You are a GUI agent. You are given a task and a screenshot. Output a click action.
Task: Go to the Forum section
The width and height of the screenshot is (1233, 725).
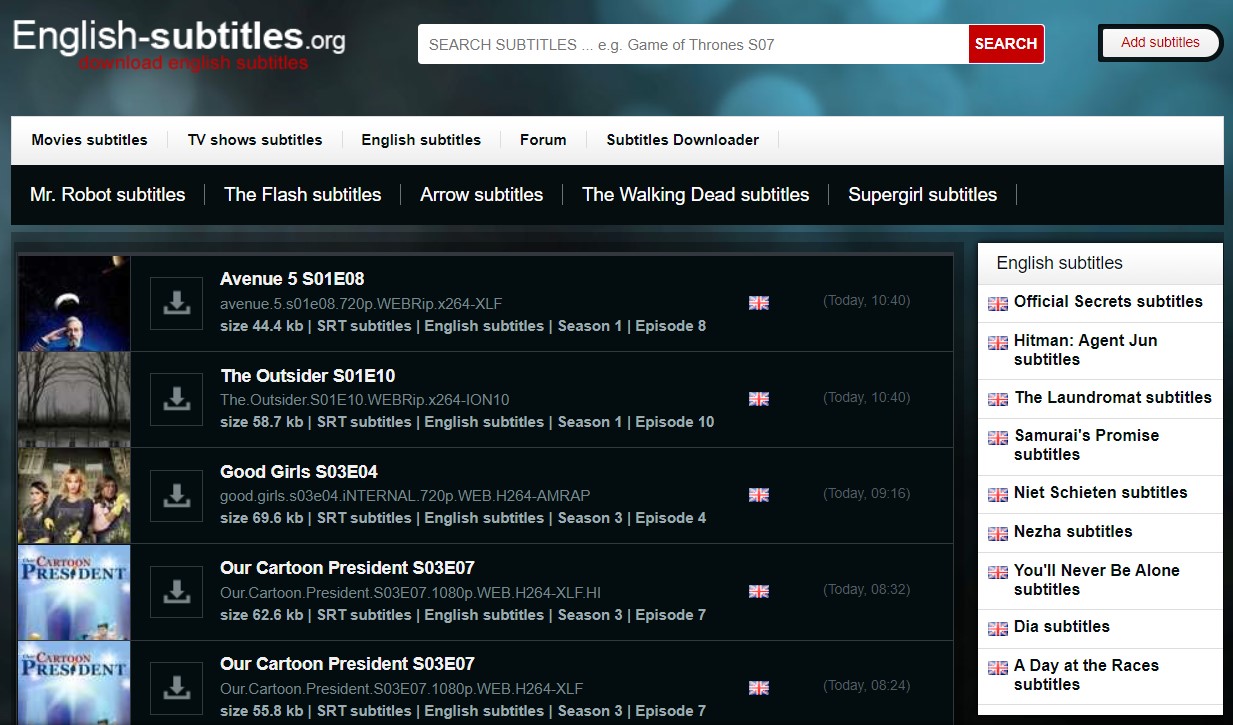click(x=543, y=140)
